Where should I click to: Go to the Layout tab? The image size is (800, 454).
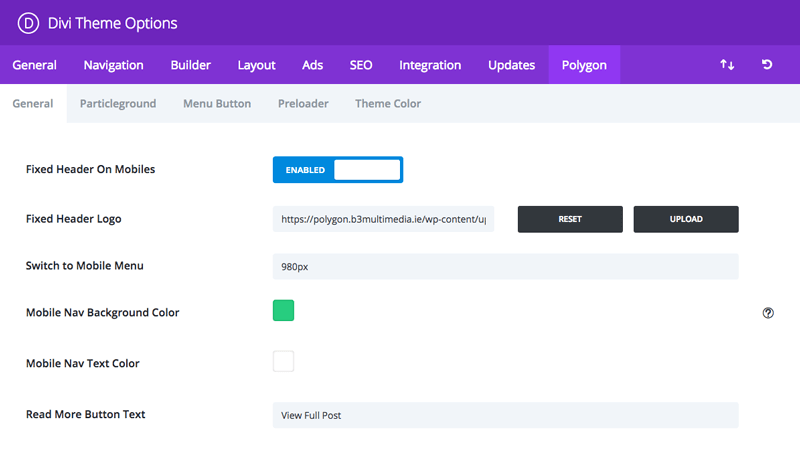256,65
